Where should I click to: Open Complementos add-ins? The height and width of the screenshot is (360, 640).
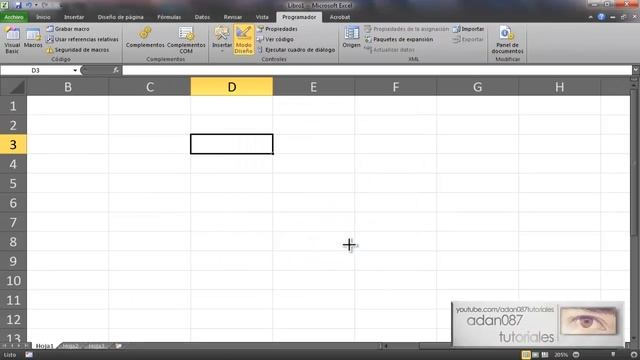[x=145, y=38]
